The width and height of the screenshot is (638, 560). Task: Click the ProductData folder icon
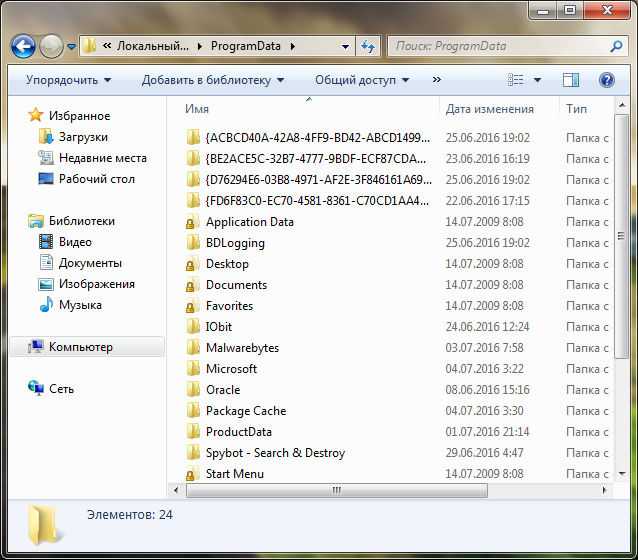(193, 432)
